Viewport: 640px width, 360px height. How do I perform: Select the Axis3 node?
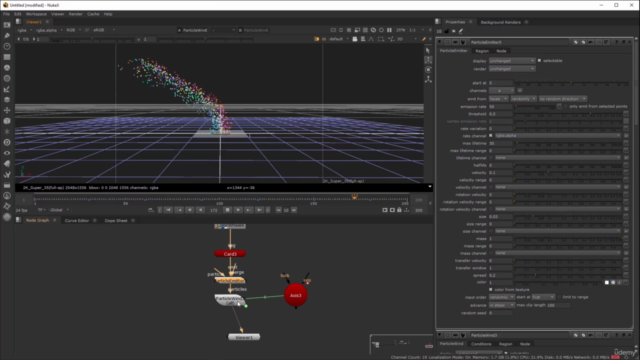tap(296, 295)
